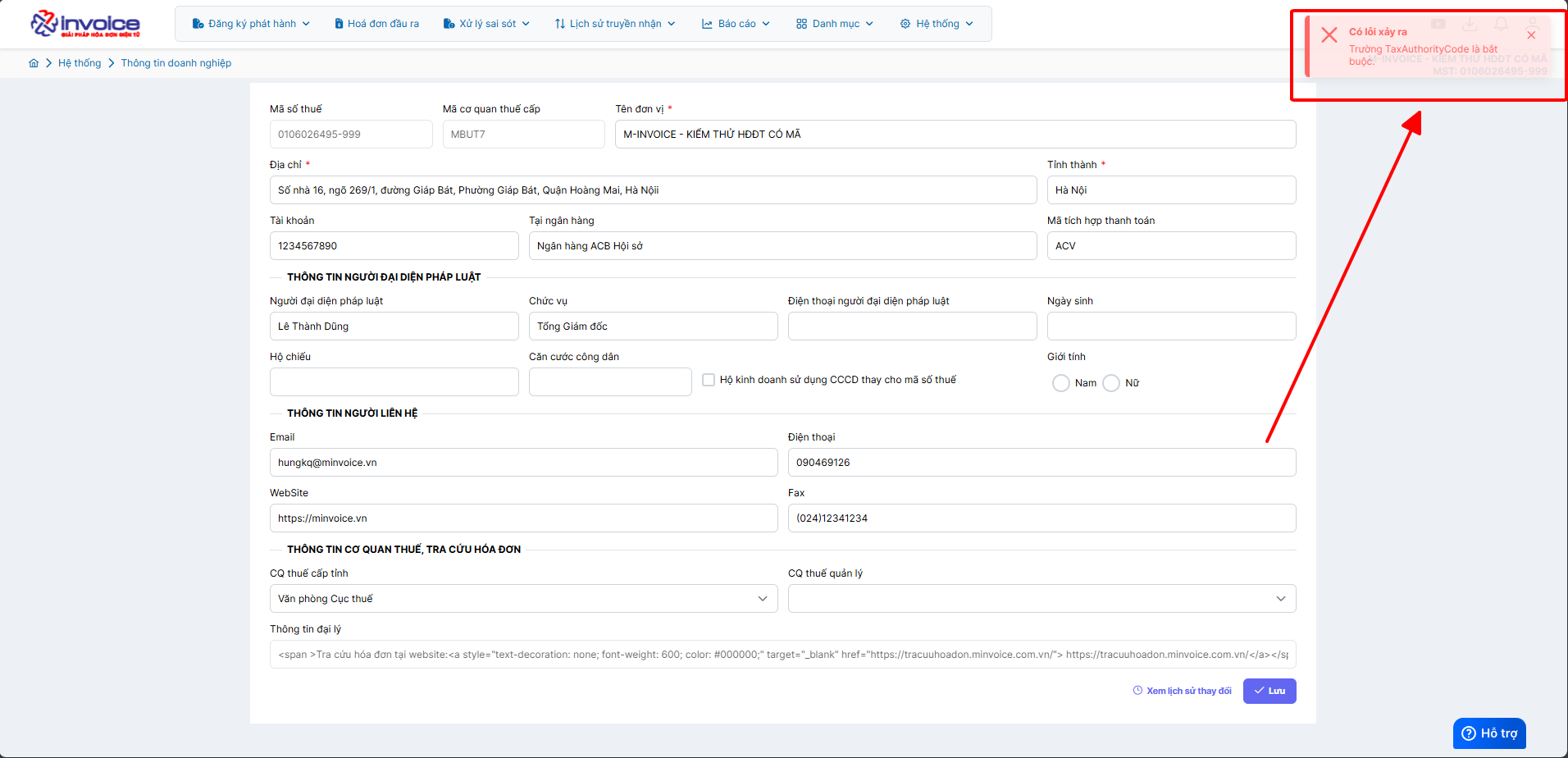Image resolution: width=1568 pixels, height=758 pixels.
Task: Click the Tỉnh thành field showing Hà Nội
Action: point(1172,190)
